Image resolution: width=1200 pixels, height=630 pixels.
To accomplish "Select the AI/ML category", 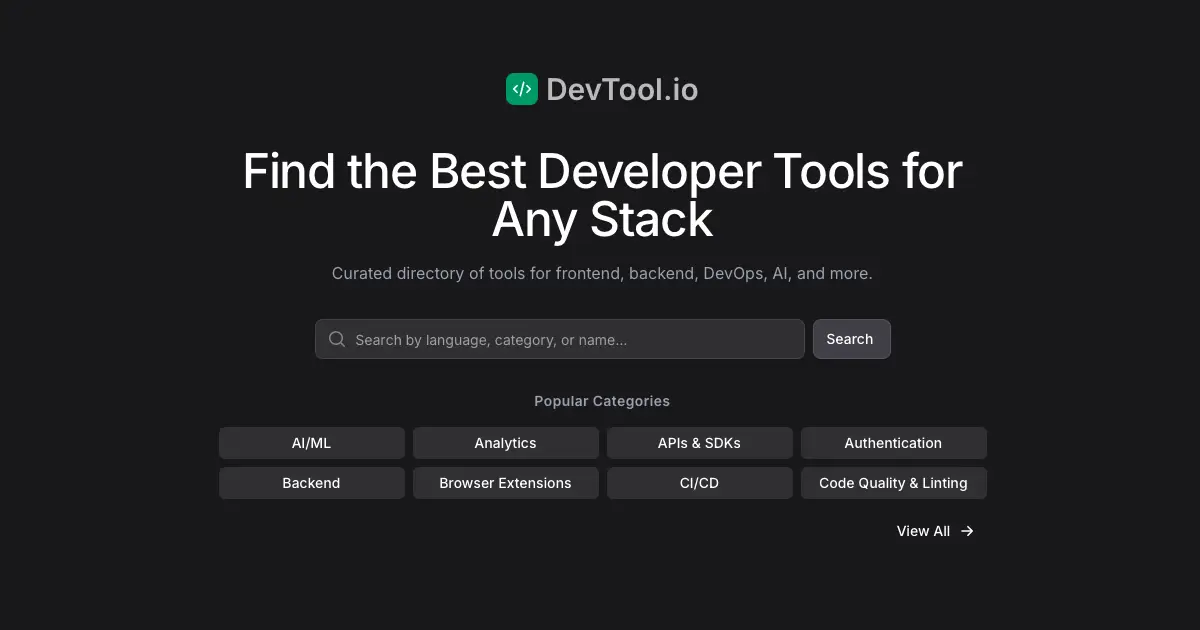I will 311,442.
